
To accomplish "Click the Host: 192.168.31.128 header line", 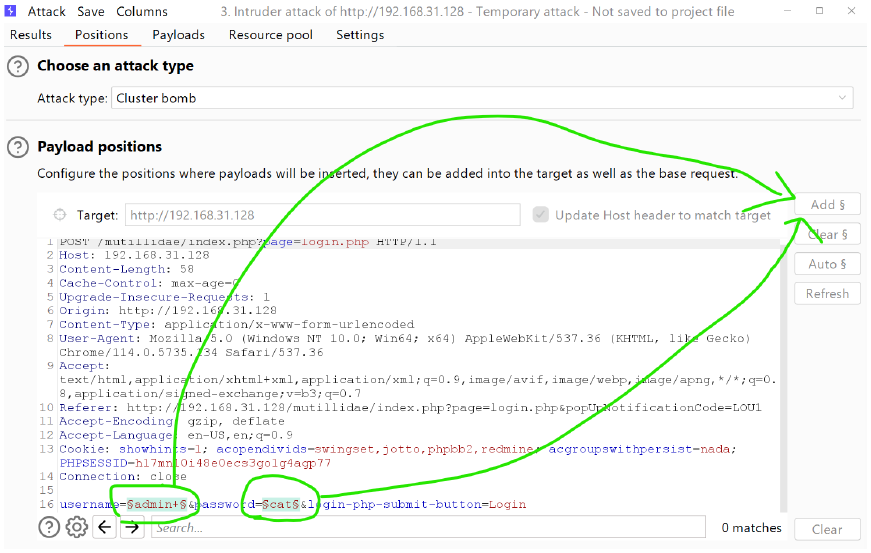I will point(134,255).
